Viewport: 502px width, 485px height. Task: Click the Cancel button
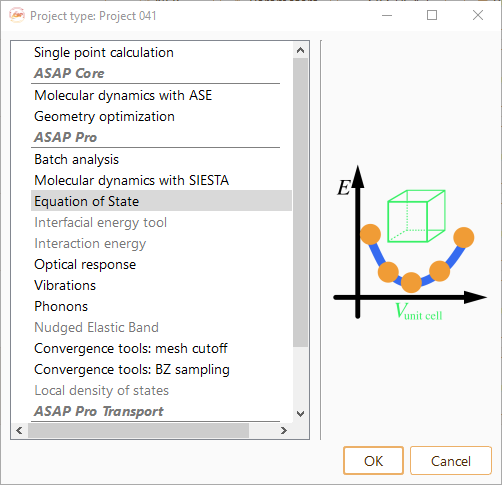pyautogui.click(x=451, y=461)
